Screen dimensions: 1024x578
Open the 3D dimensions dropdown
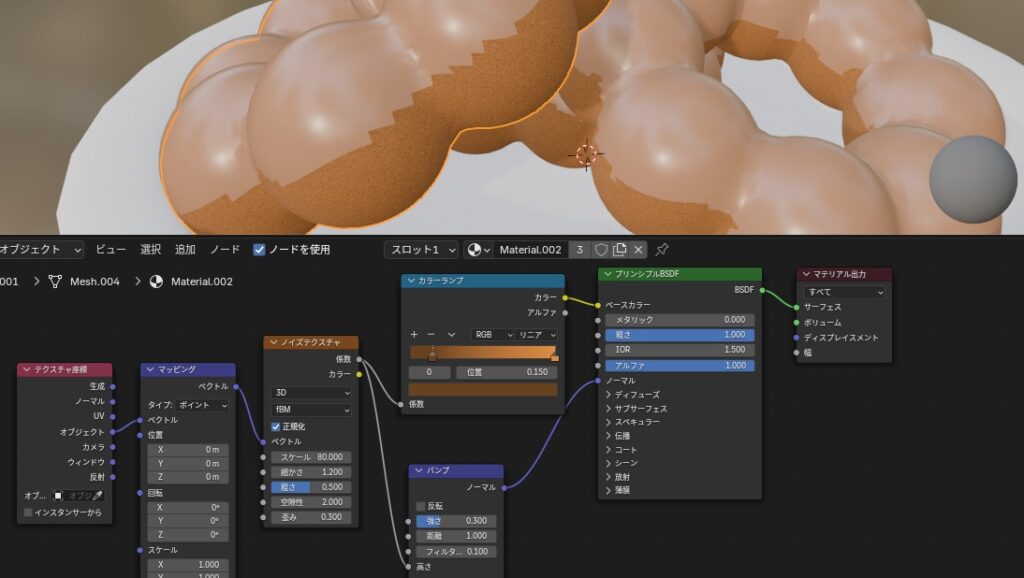311,393
